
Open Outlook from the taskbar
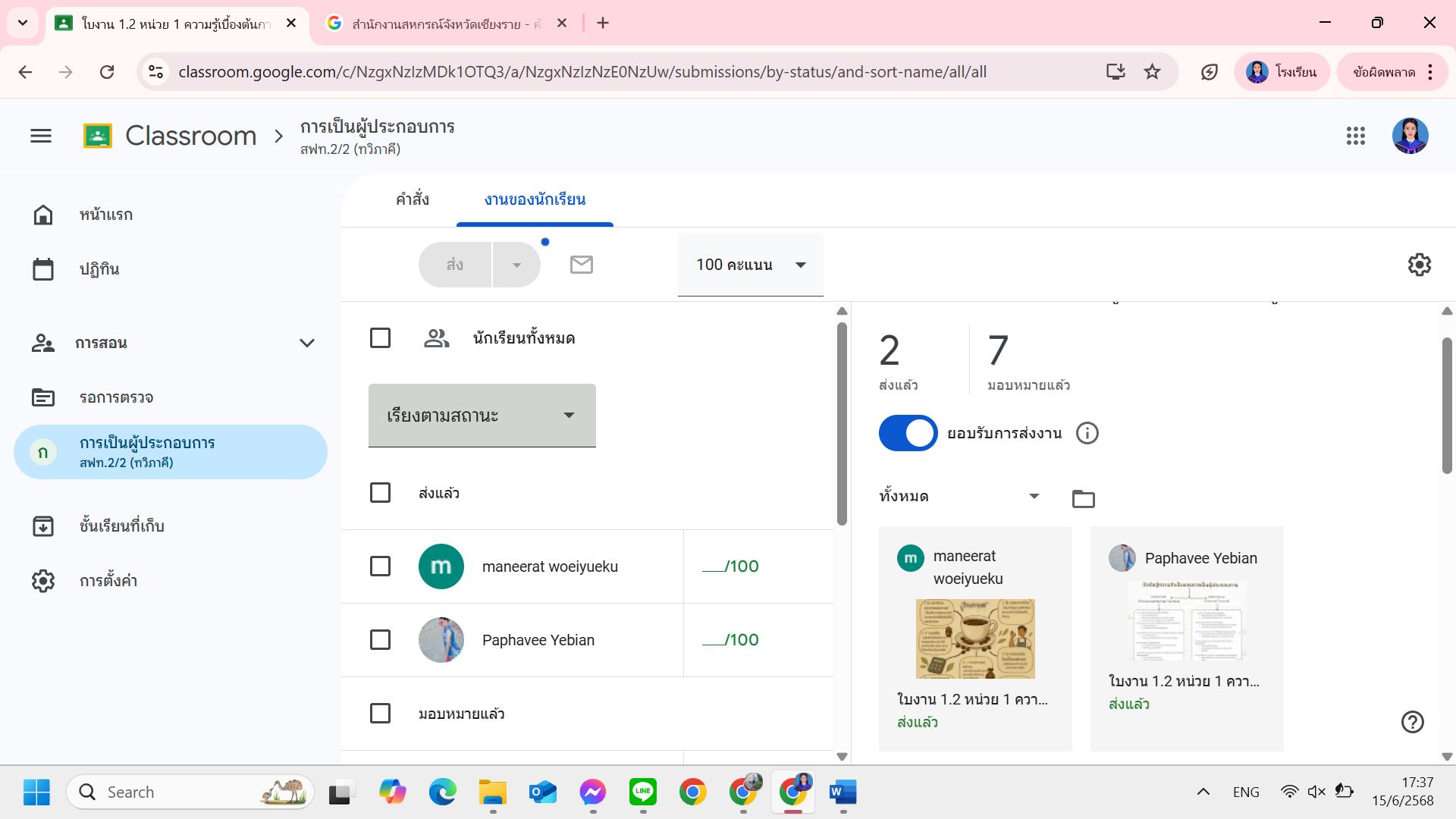pyautogui.click(x=543, y=792)
